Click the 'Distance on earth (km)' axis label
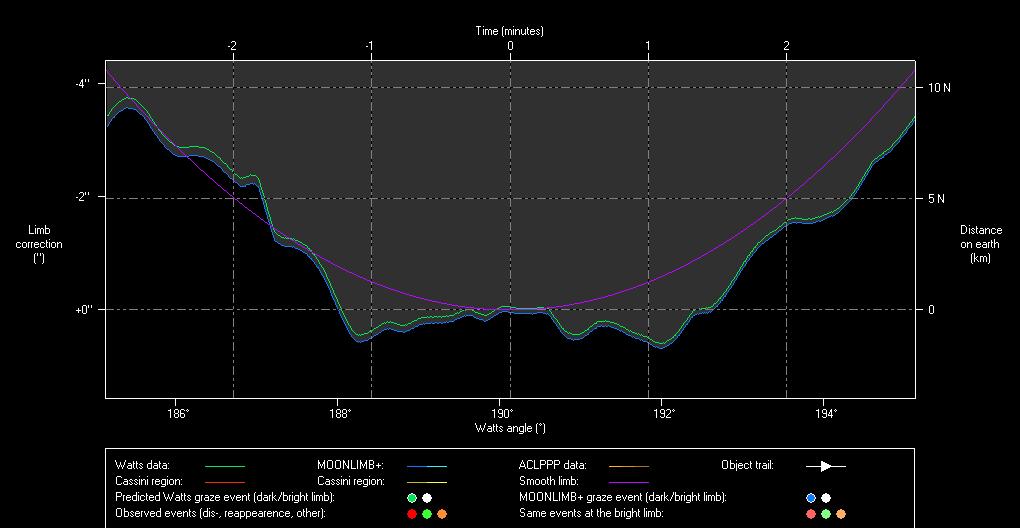1020x528 pixels. pyautogui.click(x=980, y=244)
